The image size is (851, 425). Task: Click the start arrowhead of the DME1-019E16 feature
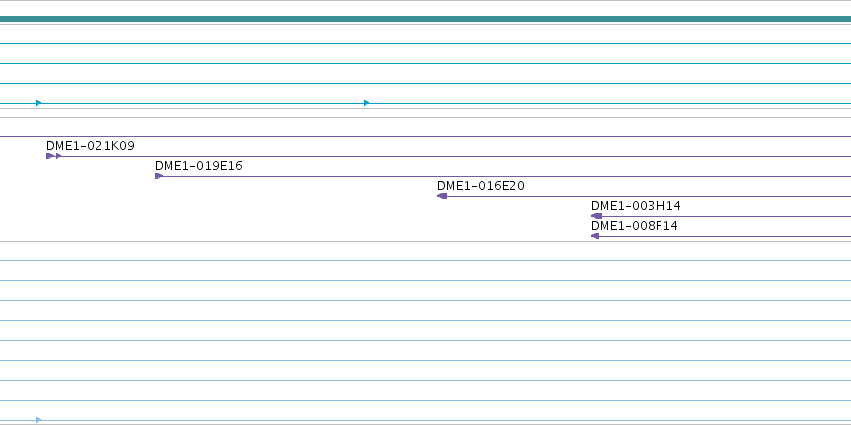click(159, 176)
